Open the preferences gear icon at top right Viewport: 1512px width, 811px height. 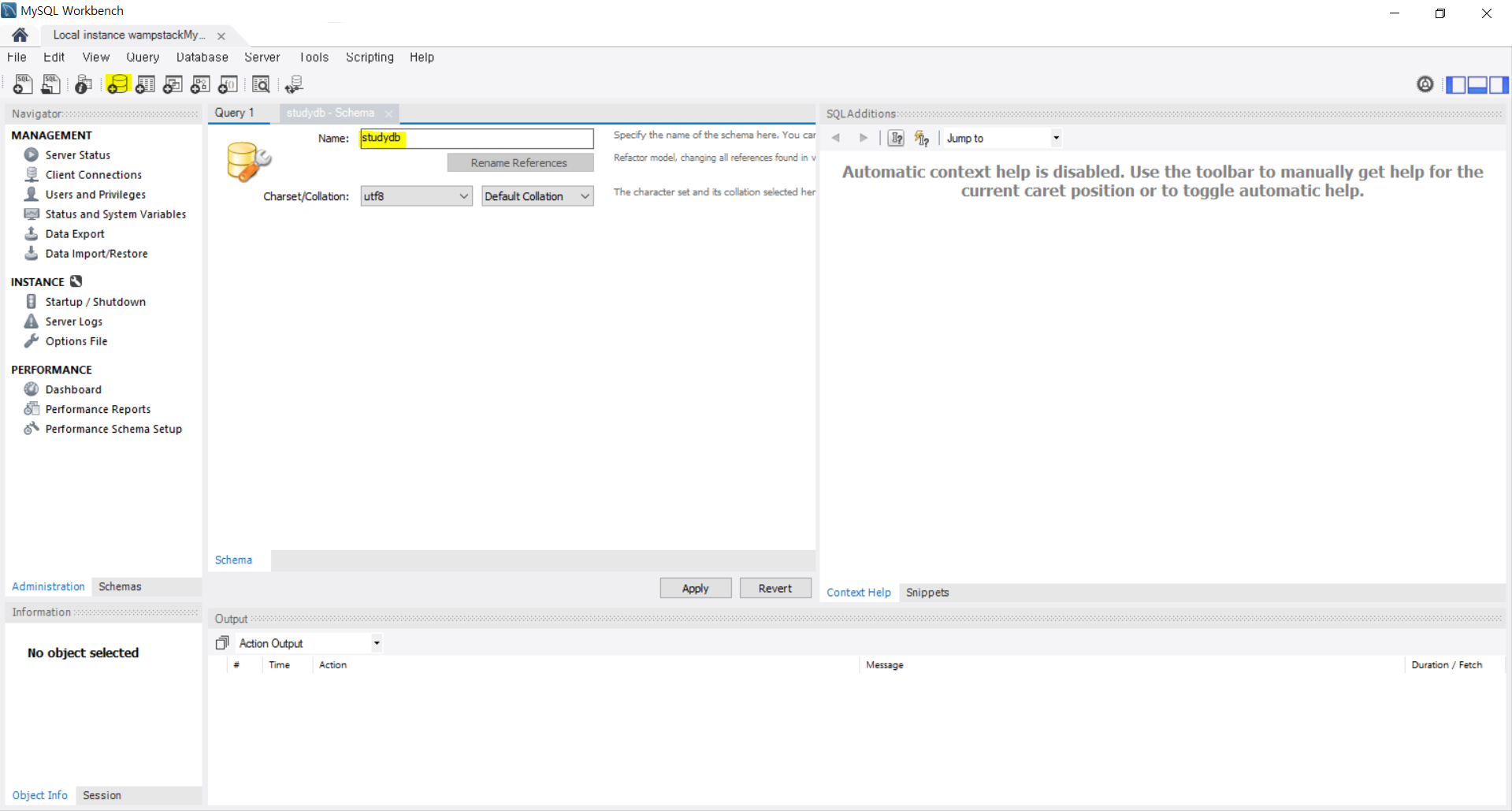pyautogui.click(x=1425, y=84)
